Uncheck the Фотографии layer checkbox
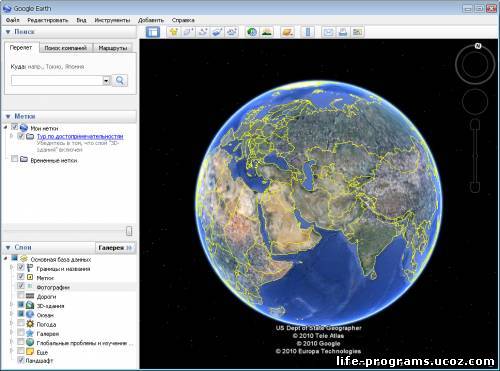This screenshot has height=371, width=500. tap(21, 286)
